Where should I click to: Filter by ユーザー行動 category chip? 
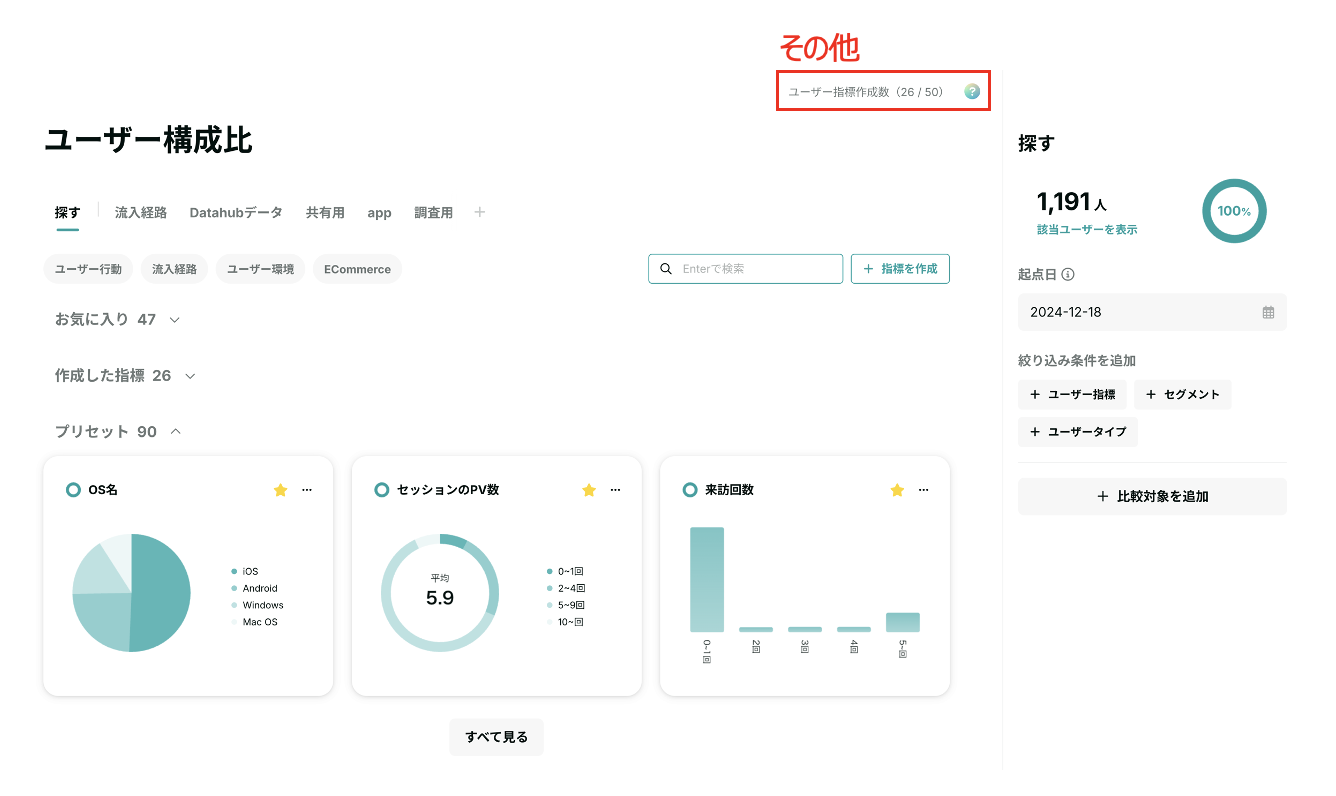[x=88, y=269]
